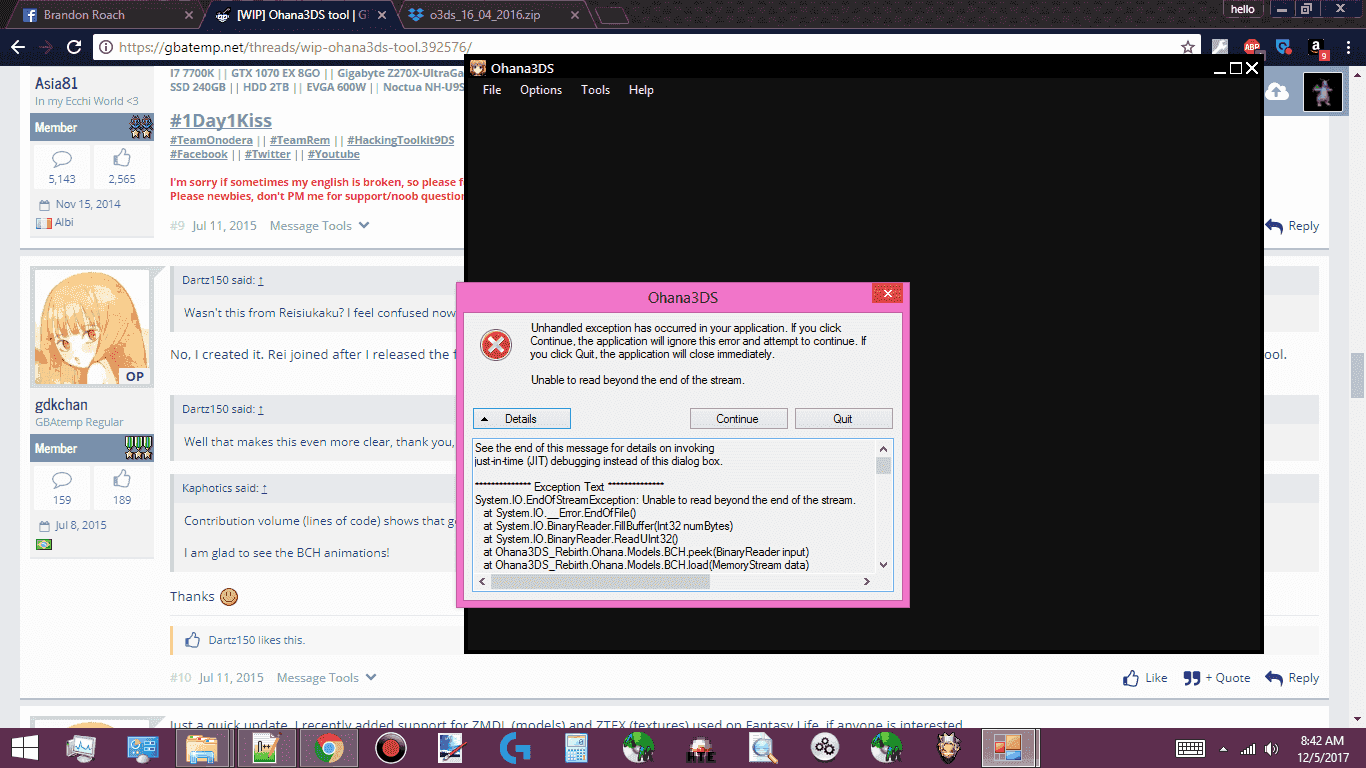The height and width of the screenshot is (768, 1366).
Task: Open gdkchan's avatar image
Action: (x=92, y=328)
